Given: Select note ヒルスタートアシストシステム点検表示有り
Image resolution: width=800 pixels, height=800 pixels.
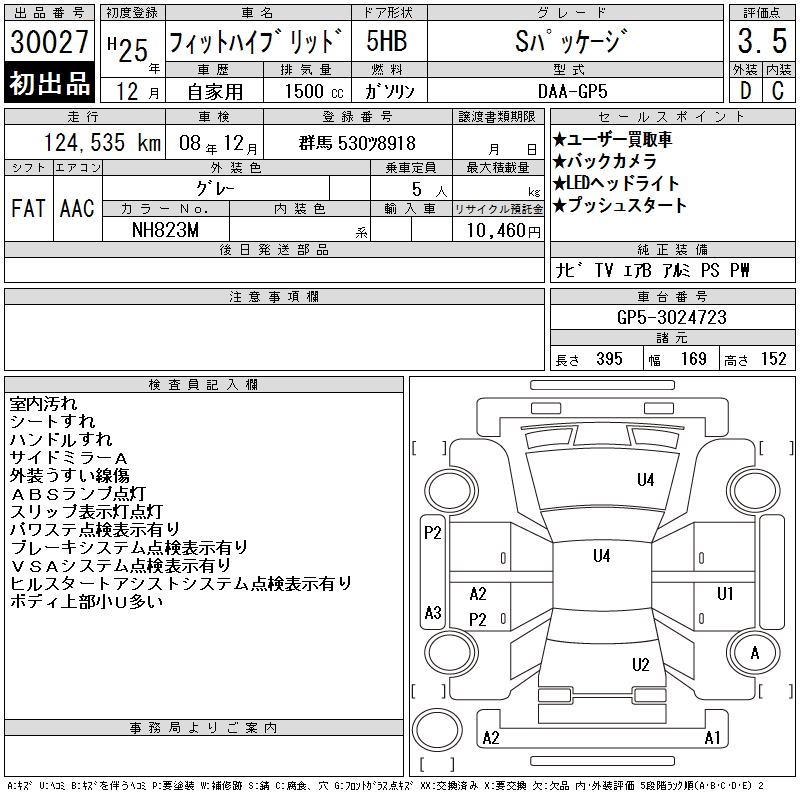Looking at the screenshot, I should click(181, 583).
